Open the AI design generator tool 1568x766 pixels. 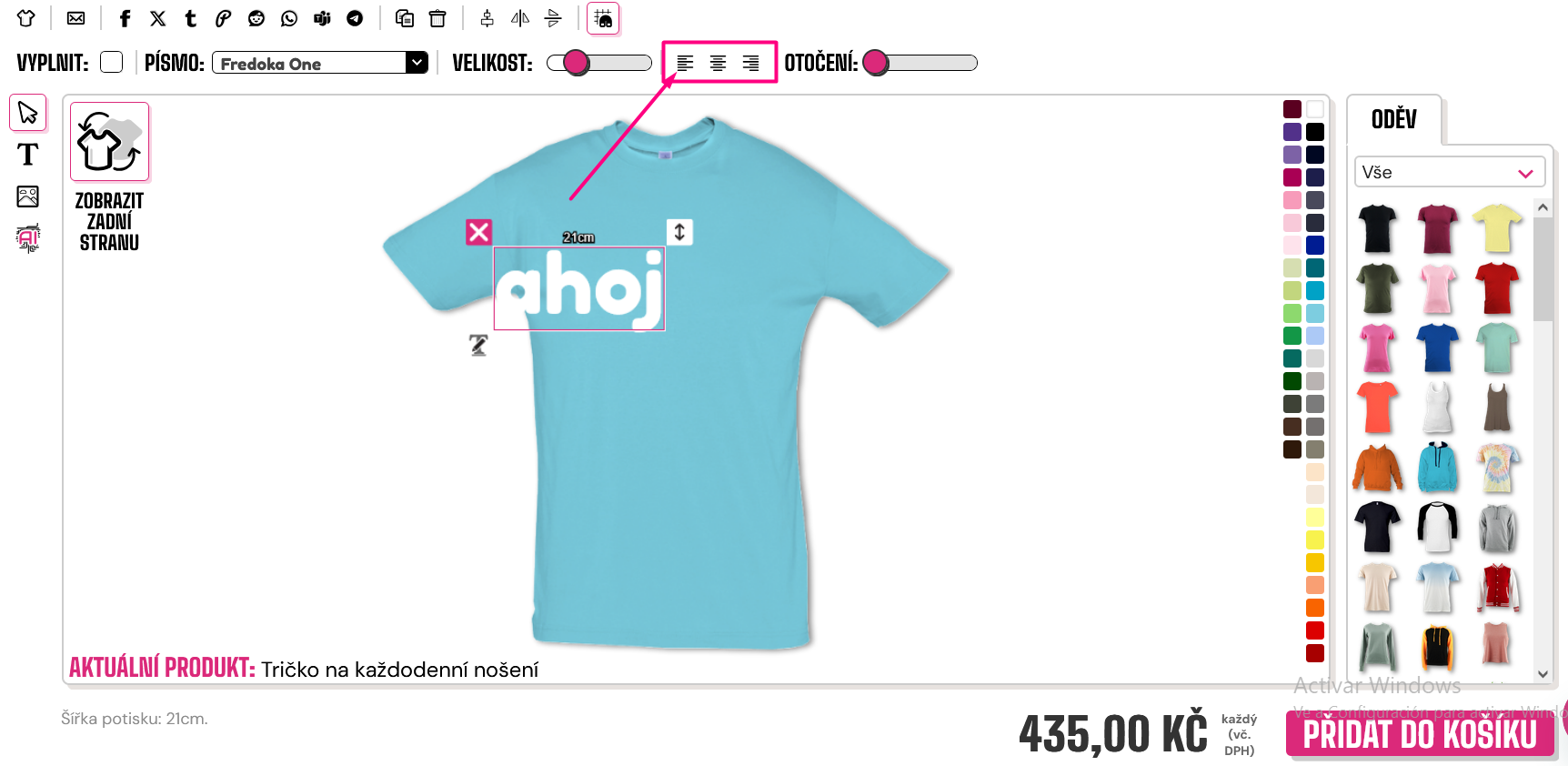click(x=28, y=238)
